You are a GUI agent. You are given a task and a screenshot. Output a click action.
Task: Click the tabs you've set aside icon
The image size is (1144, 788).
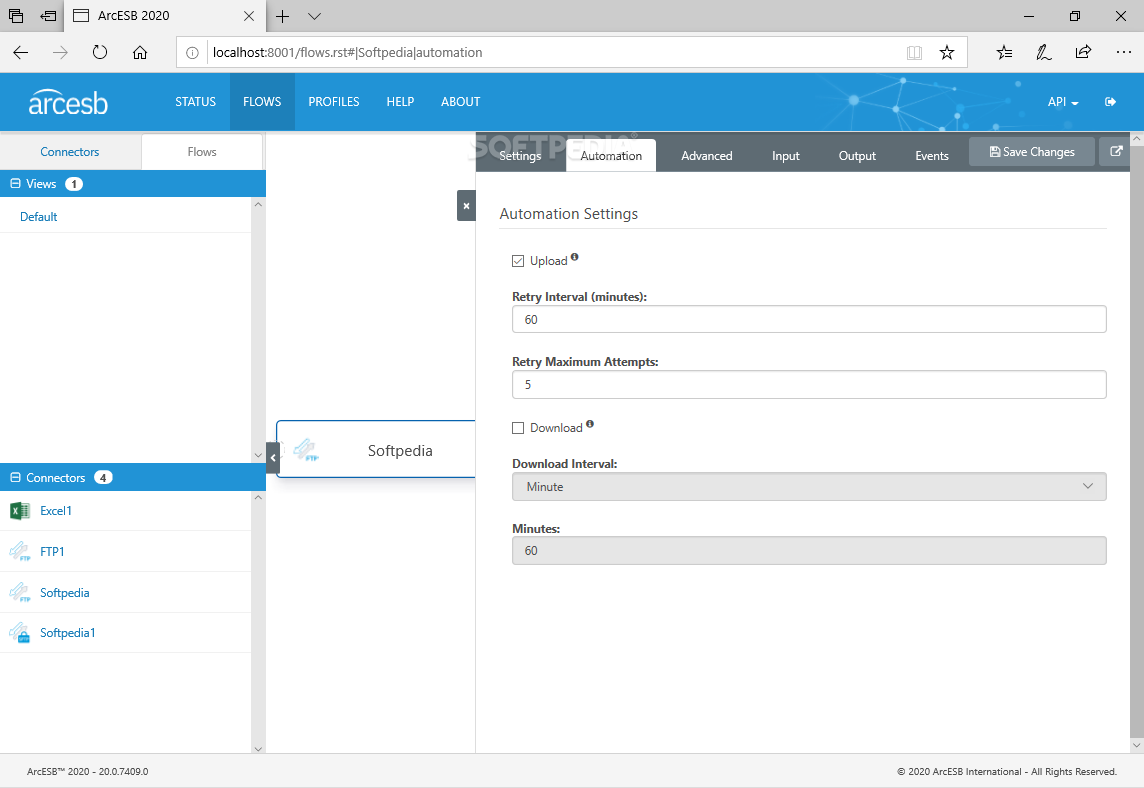[x=16, y=15]
